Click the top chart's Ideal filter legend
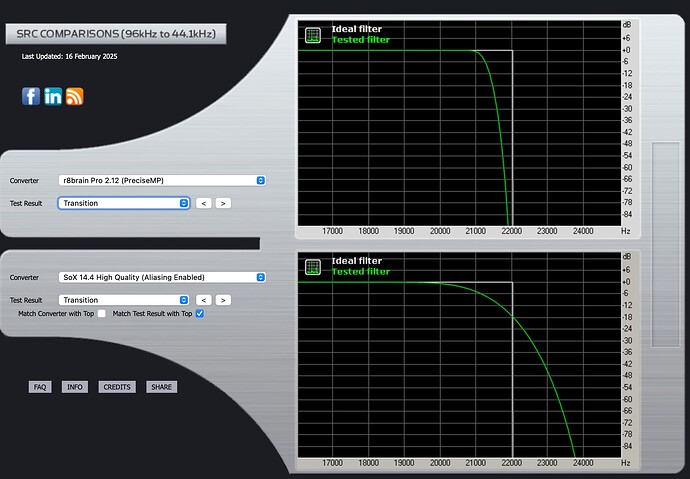The image size is (690, 479). pyautogui.click(x=356, y=29)
